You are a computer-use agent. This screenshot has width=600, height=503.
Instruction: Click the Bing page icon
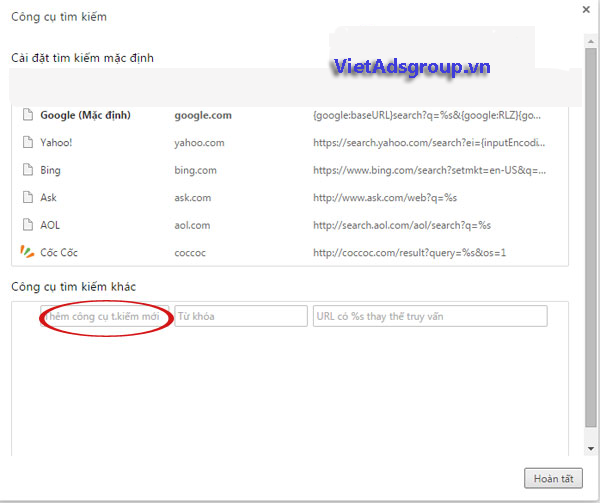pyautogui.click(x=27, y=170)
